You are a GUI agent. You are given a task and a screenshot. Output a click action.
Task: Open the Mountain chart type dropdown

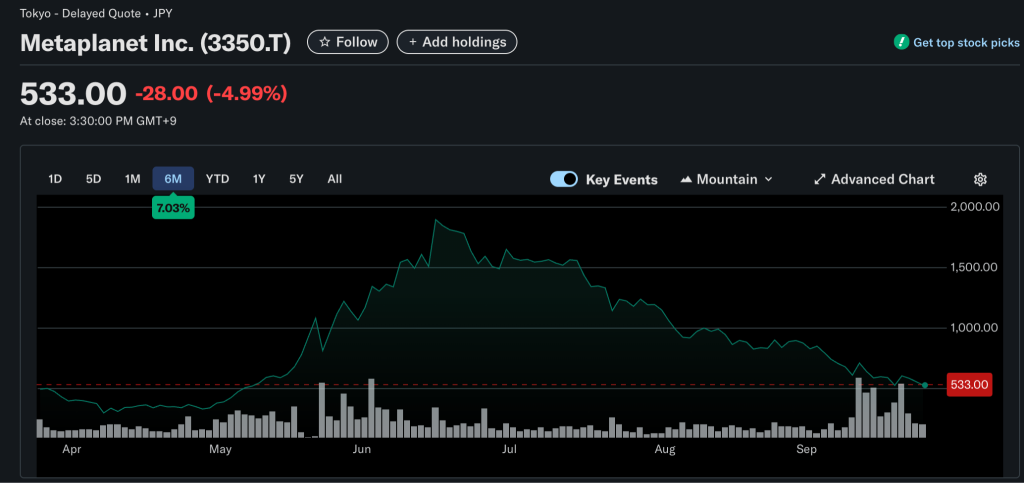(726, 179)
